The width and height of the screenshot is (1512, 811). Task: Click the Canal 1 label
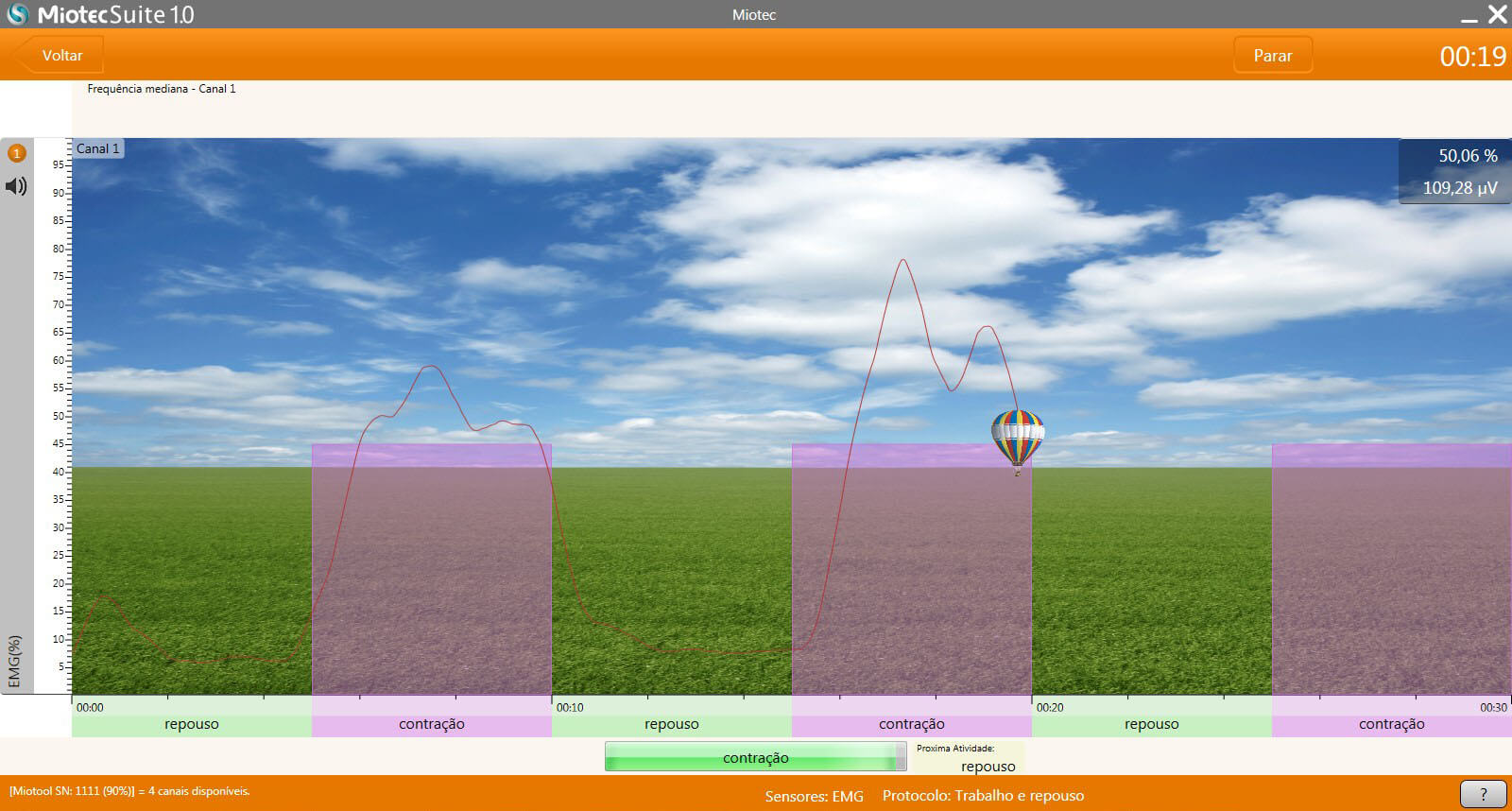pos(97,148)
